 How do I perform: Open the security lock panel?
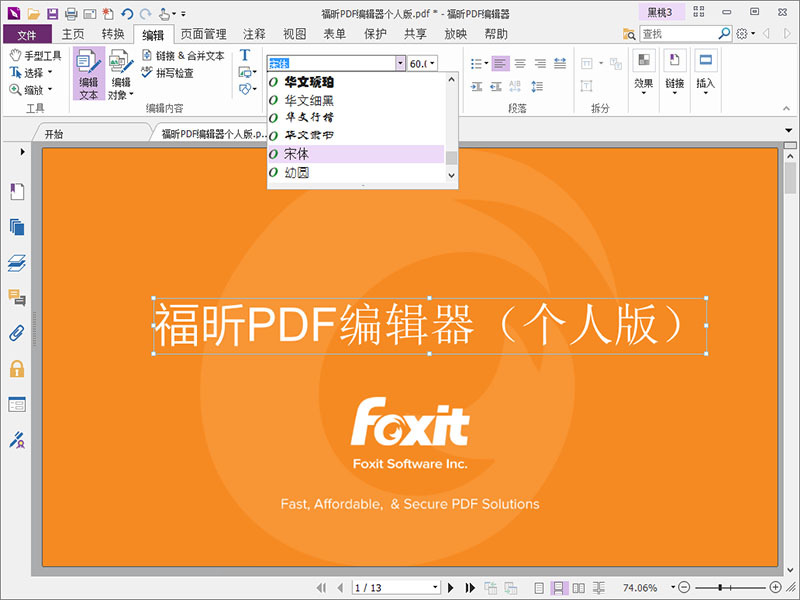[x=17, y=369]
